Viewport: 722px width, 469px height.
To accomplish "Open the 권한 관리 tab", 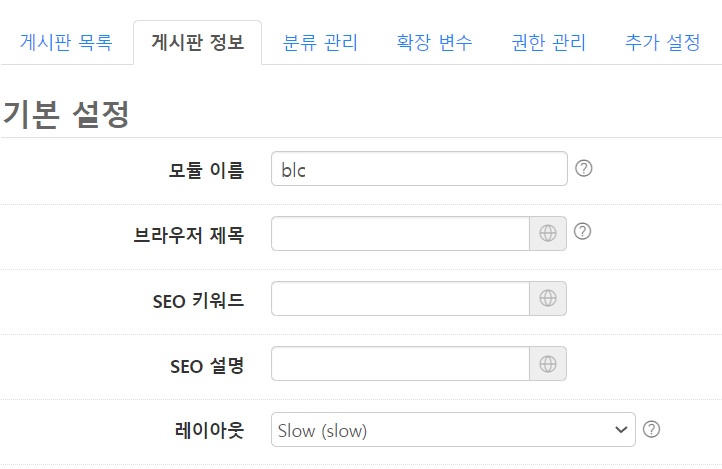I will point(548,43).
